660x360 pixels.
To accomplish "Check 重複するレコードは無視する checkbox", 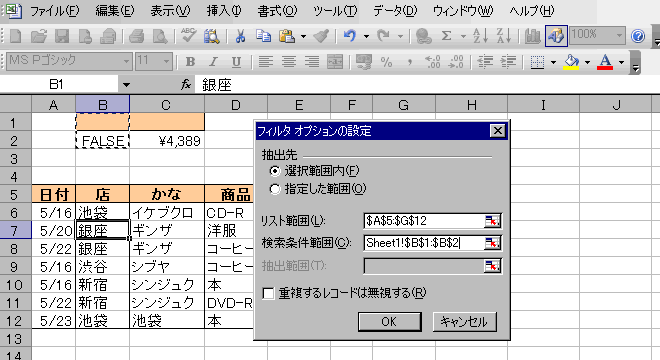I will (x=268, y=293).
